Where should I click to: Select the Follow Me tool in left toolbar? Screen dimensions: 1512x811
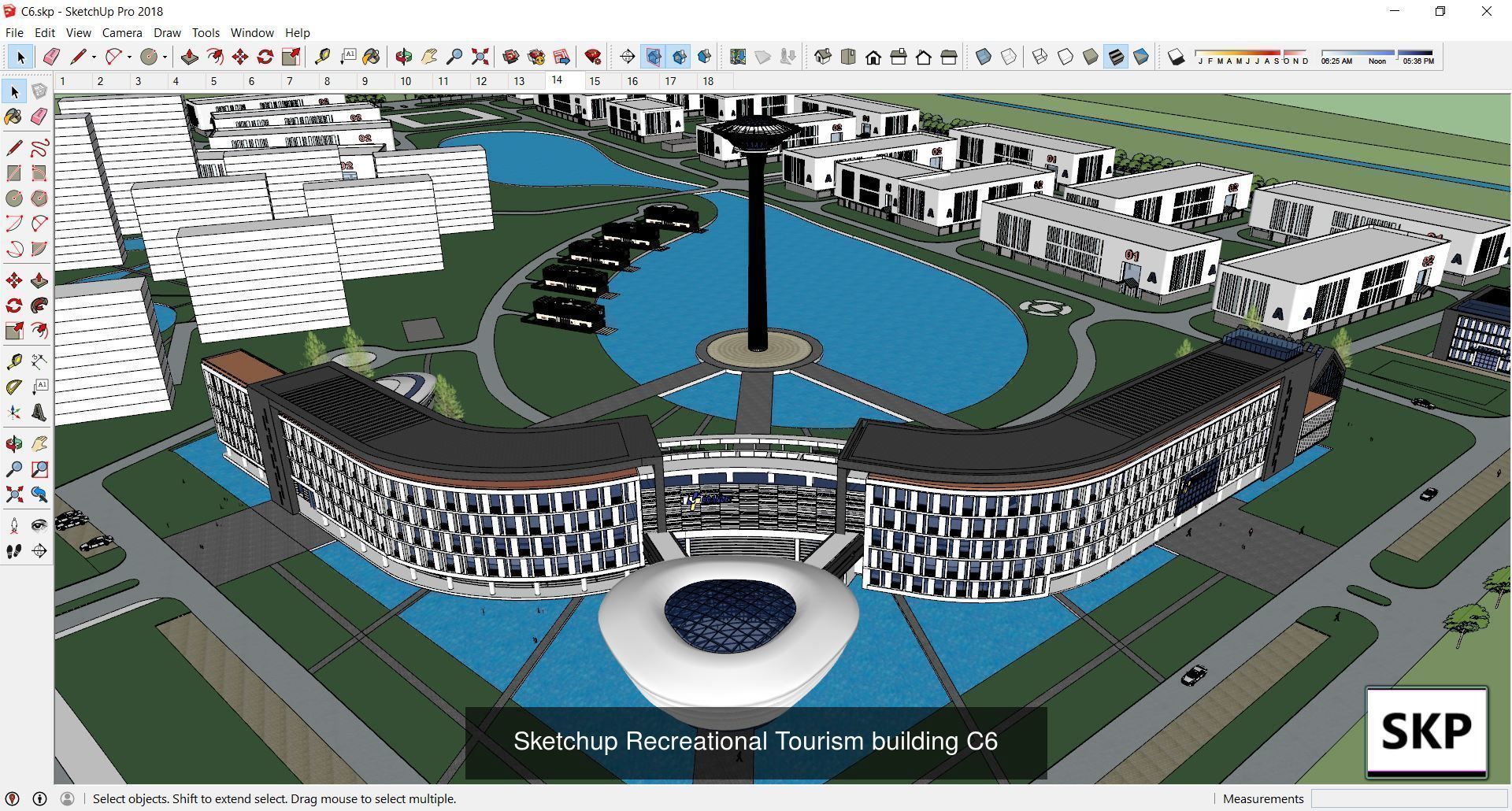(39, 306)
